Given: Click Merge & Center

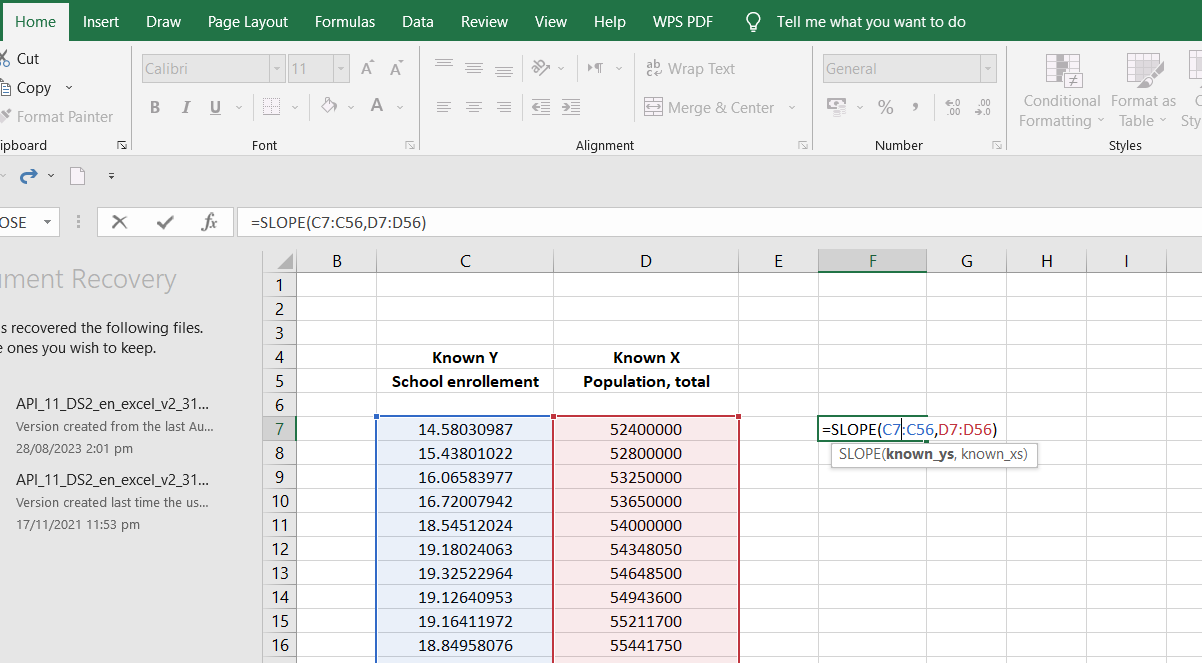Looking at the screenshot, I should (x=709, y=107).
